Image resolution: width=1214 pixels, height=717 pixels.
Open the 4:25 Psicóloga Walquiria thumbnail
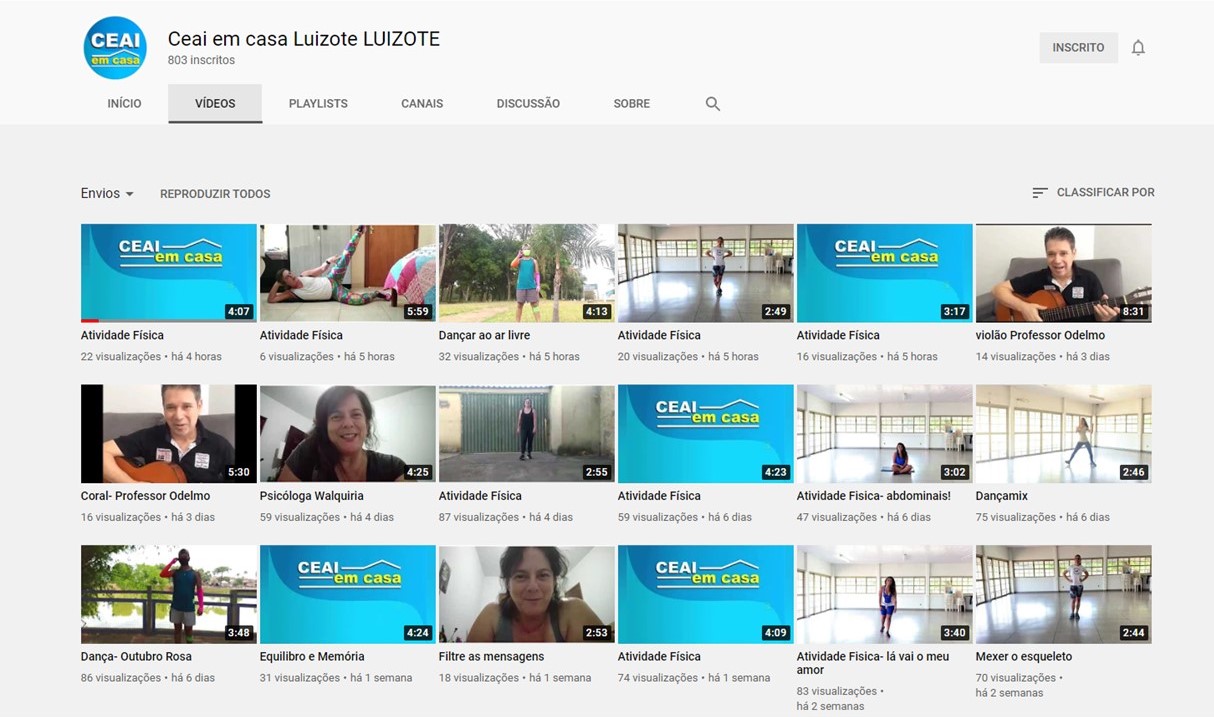point(348,434)
